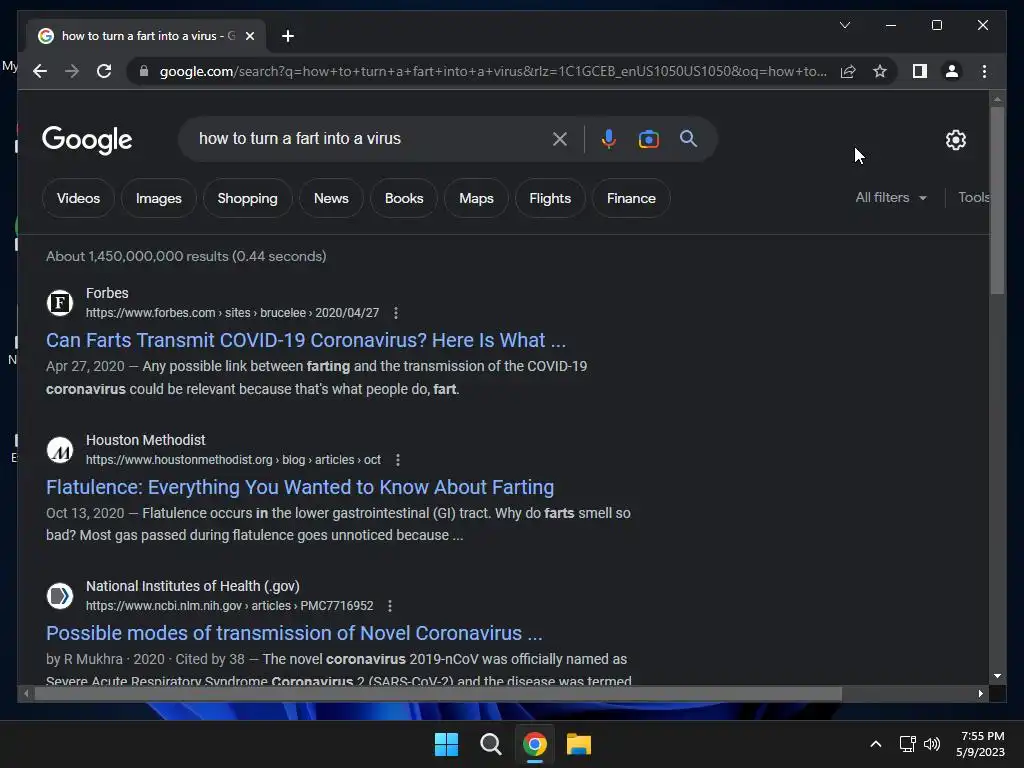The width and height of the screenshot is (1024, 768).
Task: Switch to Shopping results
Action: tap(248, 198)
